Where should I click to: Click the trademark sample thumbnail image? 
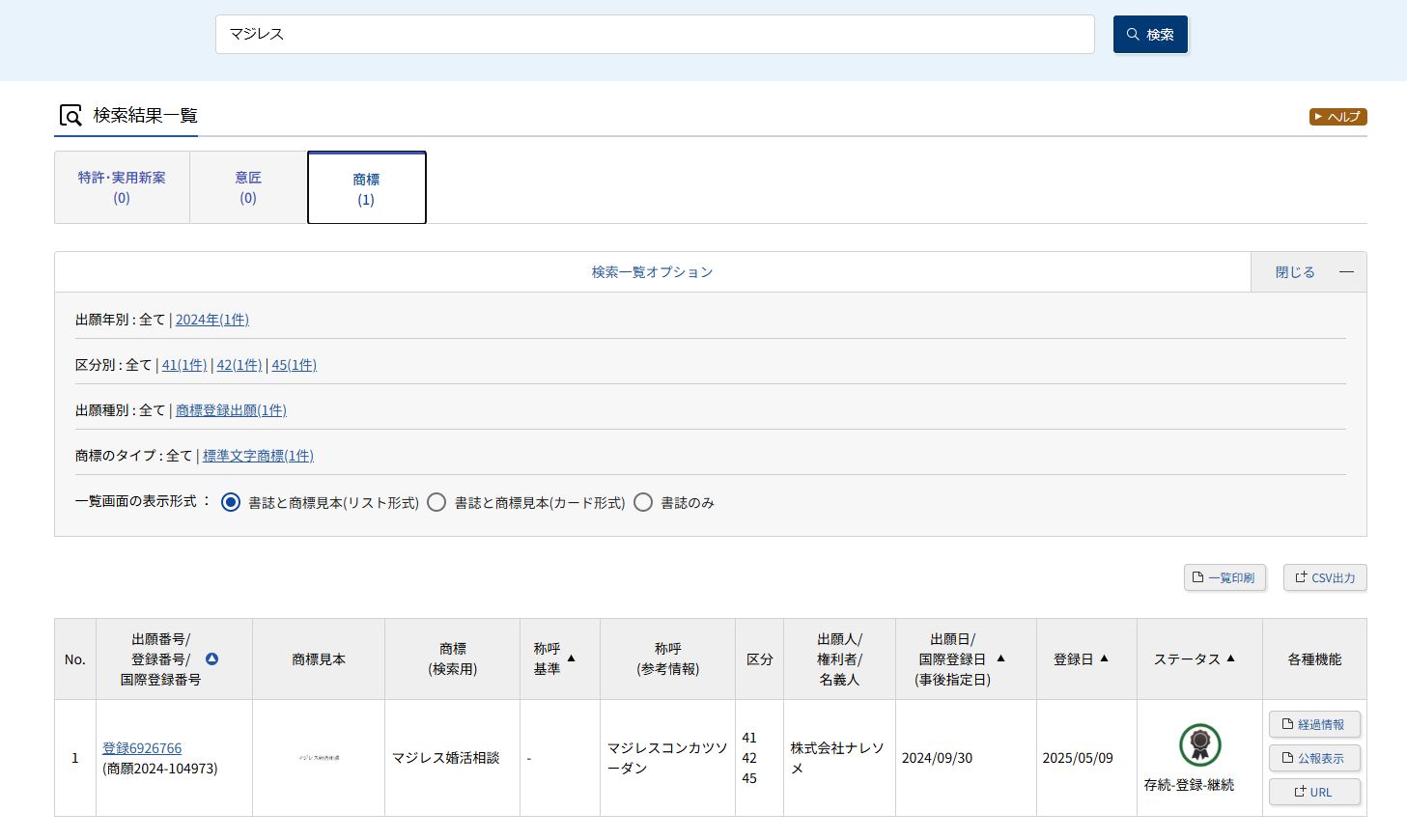coord(319,758)
